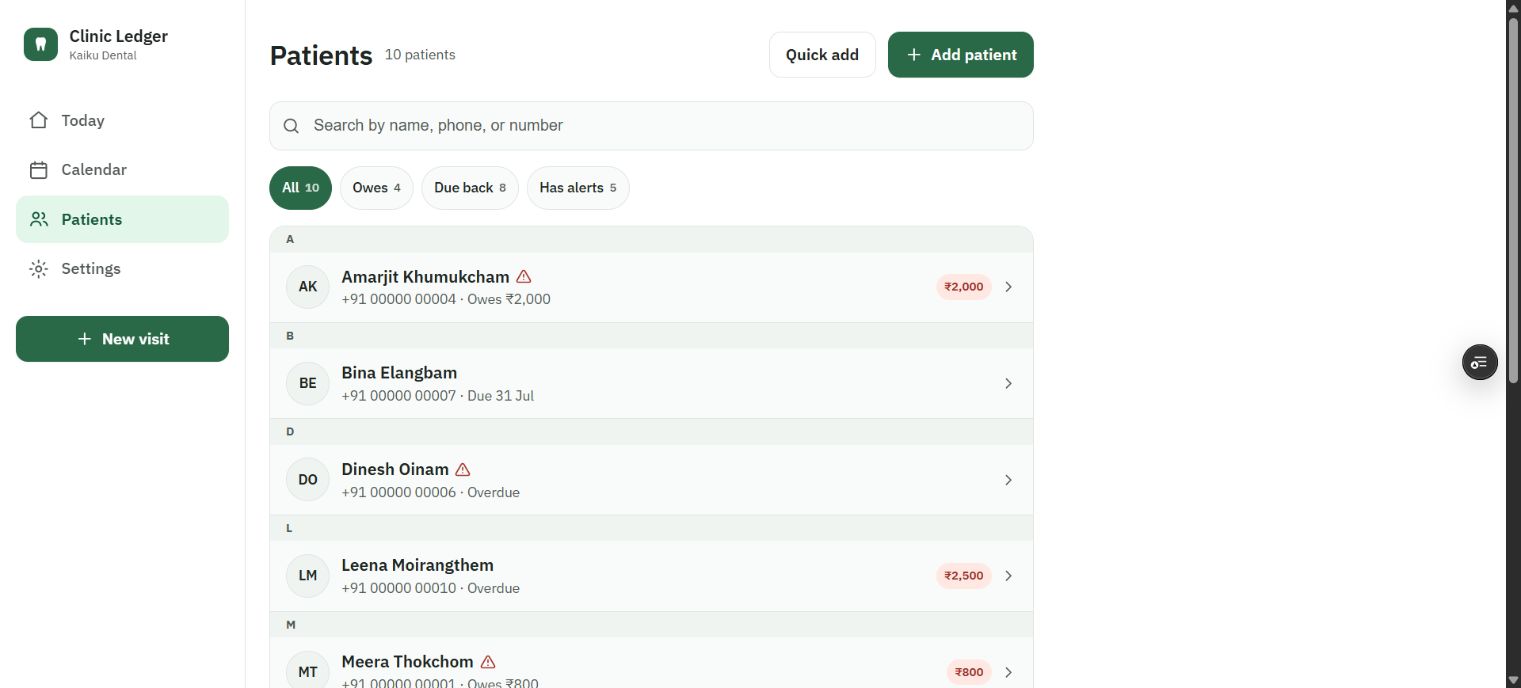Screen dimensions: 1521x688
Task: Open Bina Elangbam row chevron
Action: (x=1008, y=383)
